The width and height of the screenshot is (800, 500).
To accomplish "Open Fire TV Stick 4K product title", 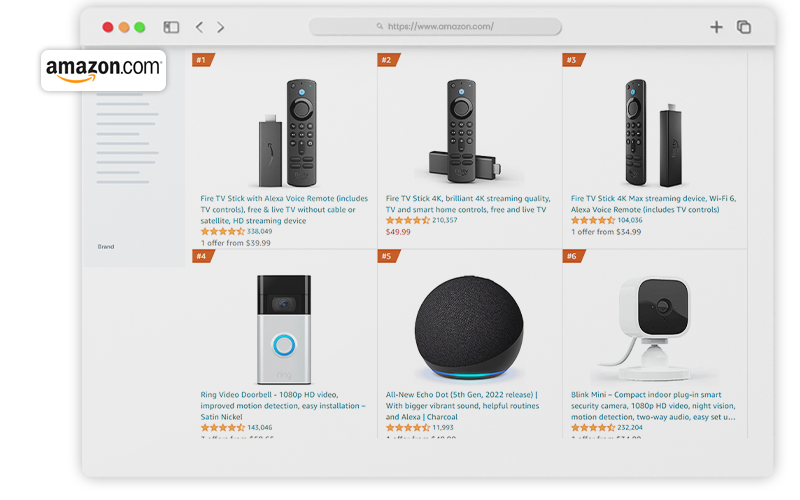I will pos(468,204).
